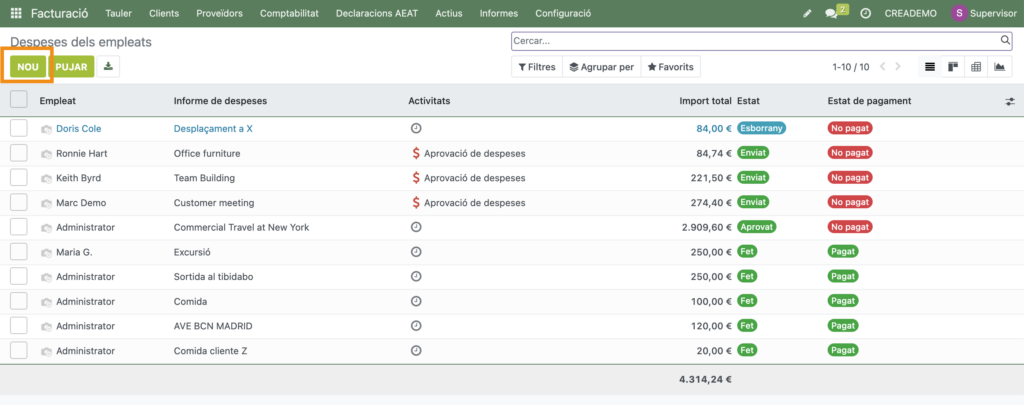Click the search magnifier icon
This screenshot has height=405, width=1024.
[x=1005, y=41]
